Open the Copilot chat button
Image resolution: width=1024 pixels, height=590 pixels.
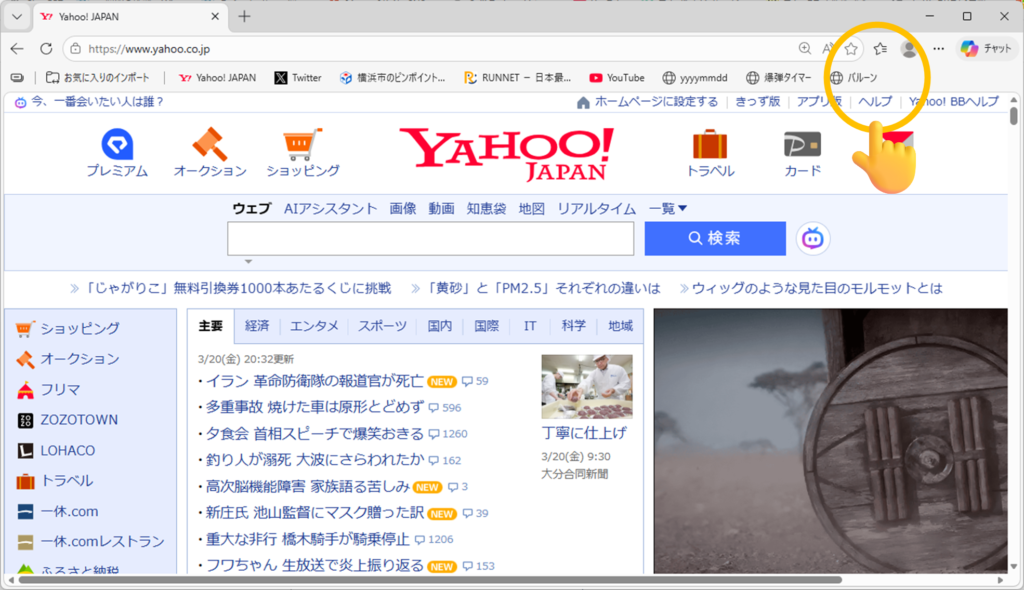986,49
